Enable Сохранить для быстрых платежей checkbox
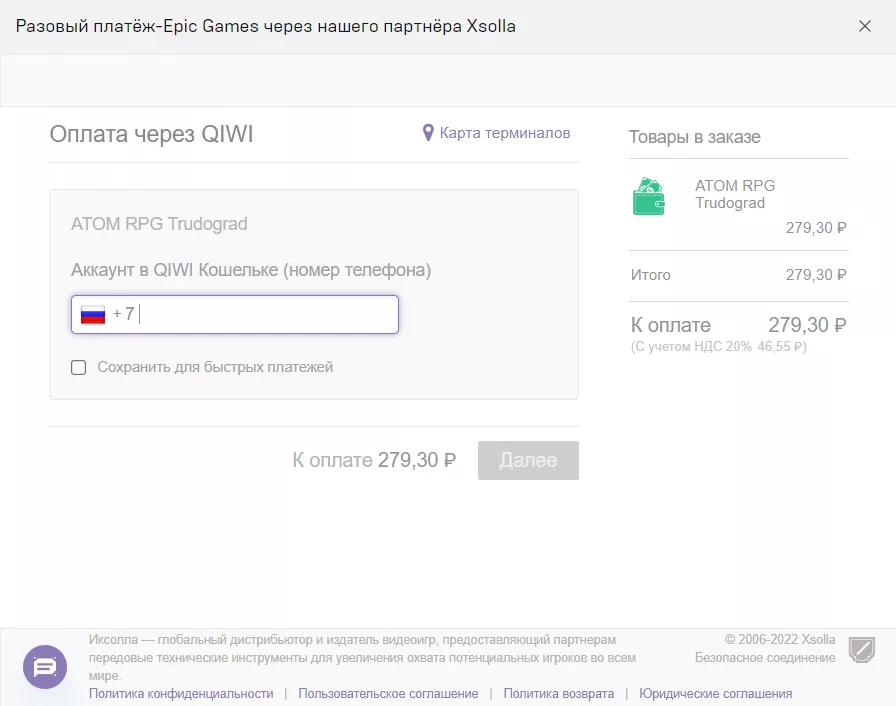Screen dimensions: 896x706 [79, 367]
